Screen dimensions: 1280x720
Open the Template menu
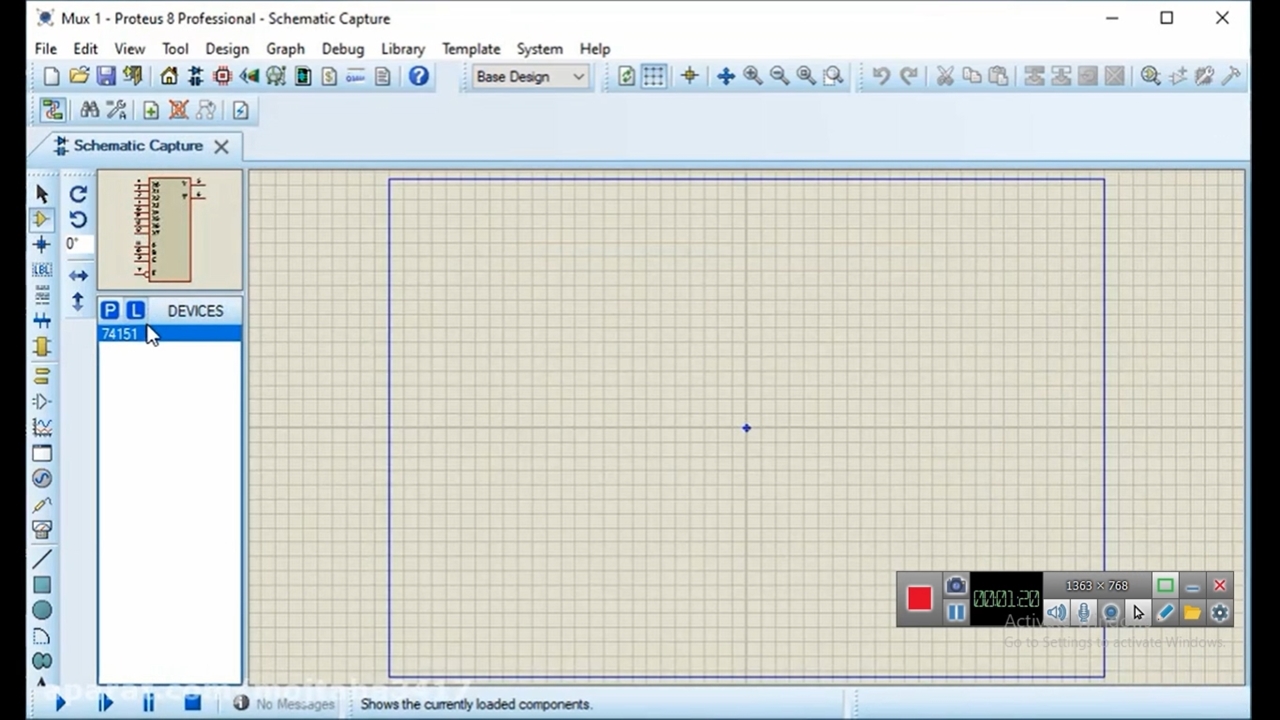(470, 49)
